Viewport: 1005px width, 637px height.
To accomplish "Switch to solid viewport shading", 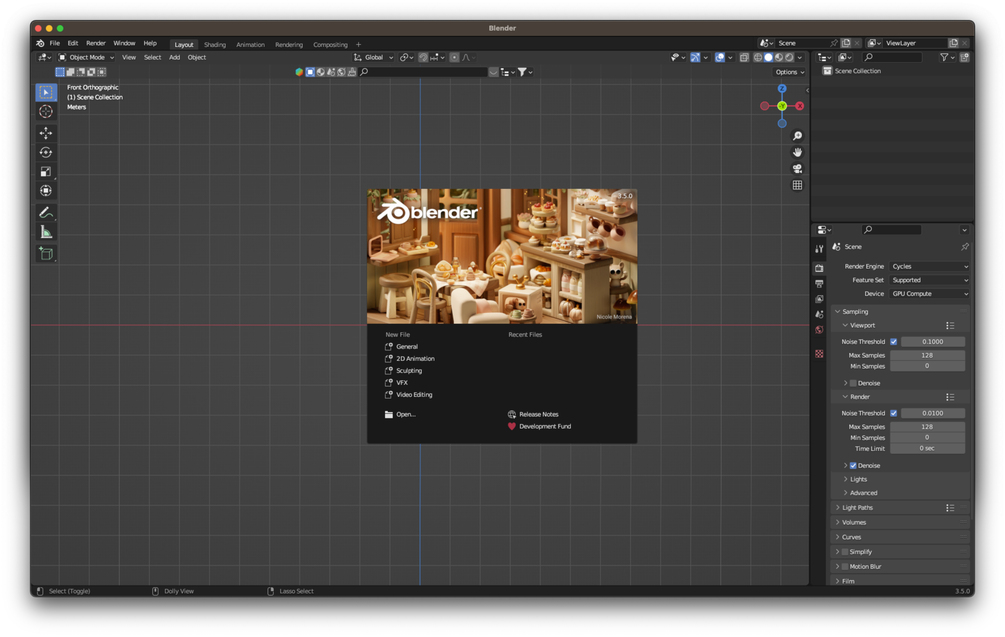I will pyautogui.click(x=768, y=57).
